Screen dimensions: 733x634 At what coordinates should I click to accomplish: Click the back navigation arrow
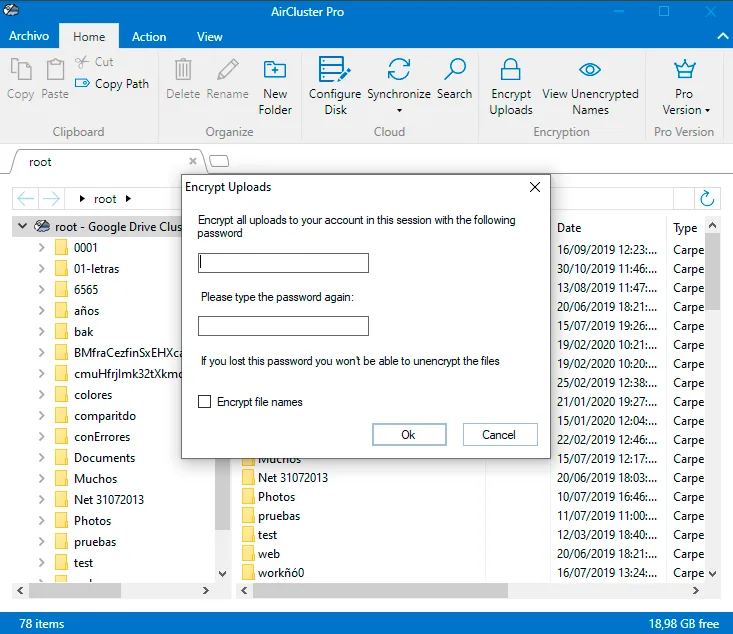(x=25, y=199)
